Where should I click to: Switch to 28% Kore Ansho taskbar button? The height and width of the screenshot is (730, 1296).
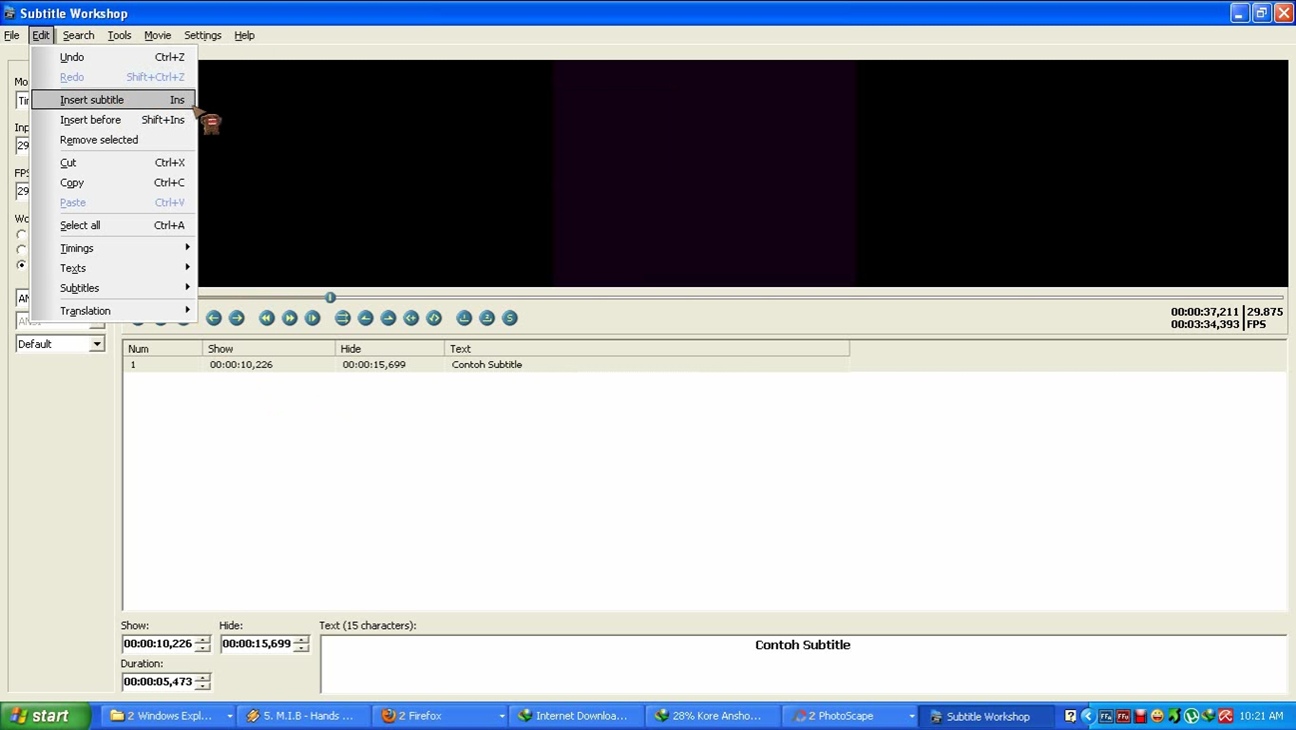pos(714,716)
